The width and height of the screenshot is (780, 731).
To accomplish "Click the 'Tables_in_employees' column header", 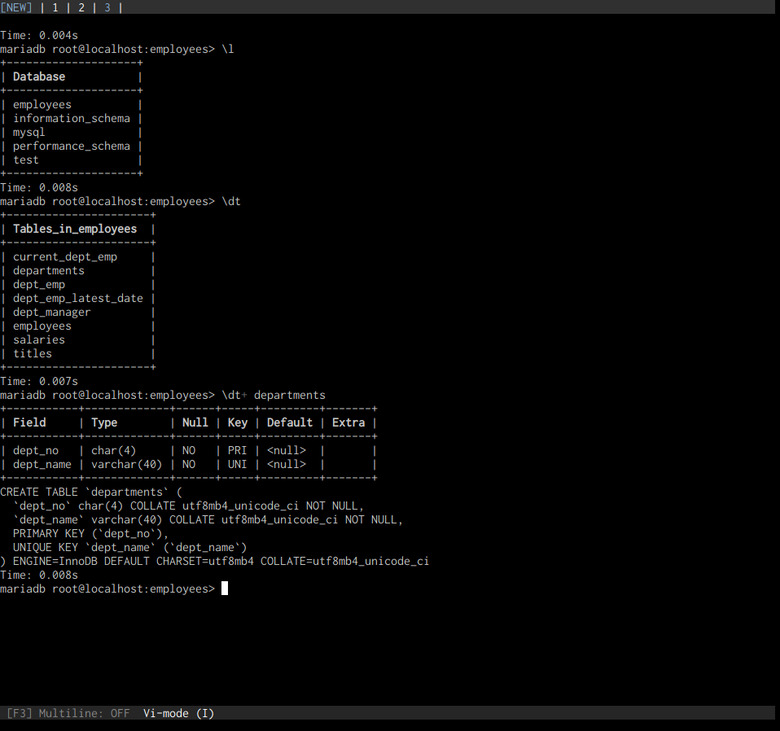I will point(75,229).
